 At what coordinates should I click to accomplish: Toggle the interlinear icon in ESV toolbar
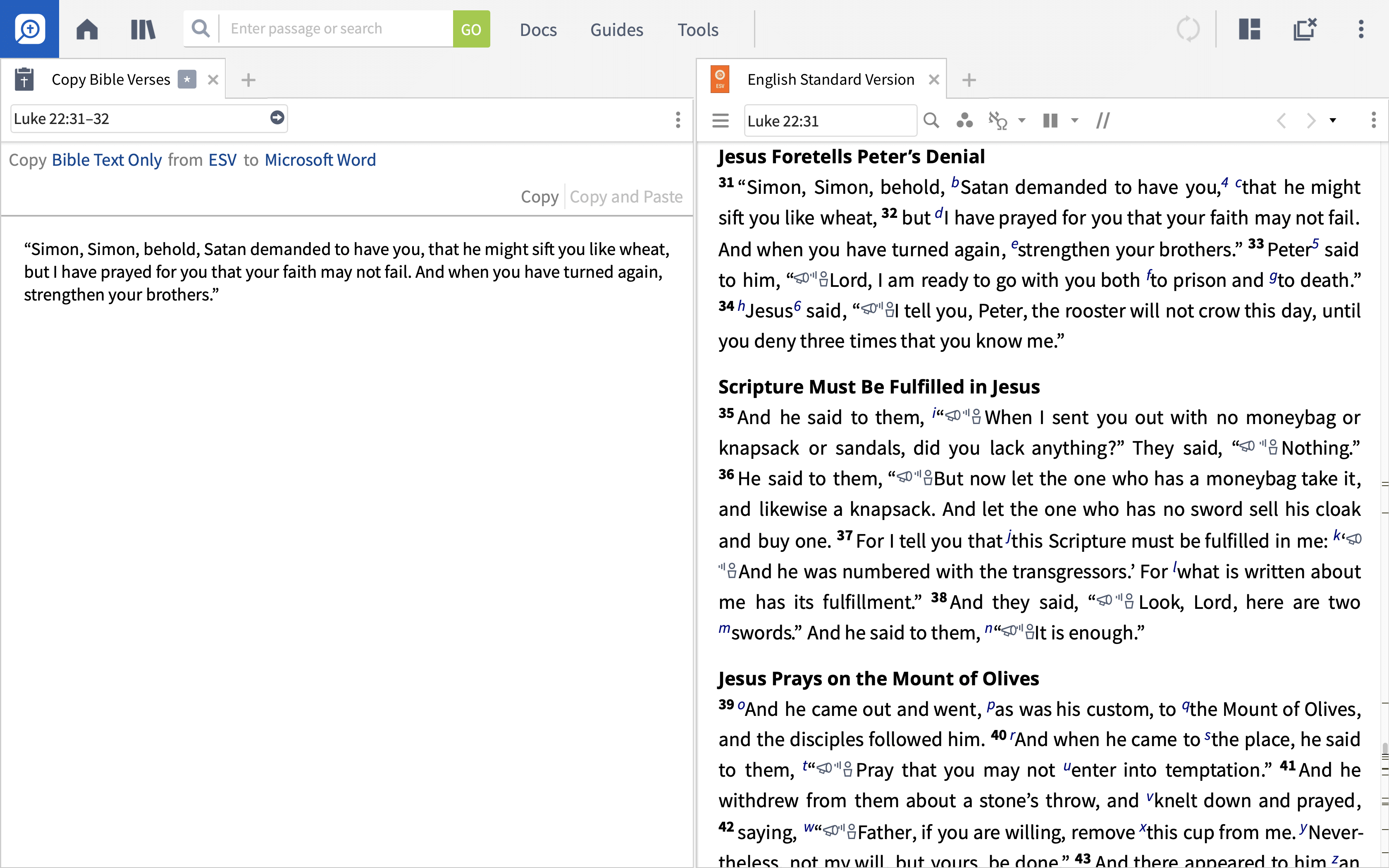(x=998, y=121)
